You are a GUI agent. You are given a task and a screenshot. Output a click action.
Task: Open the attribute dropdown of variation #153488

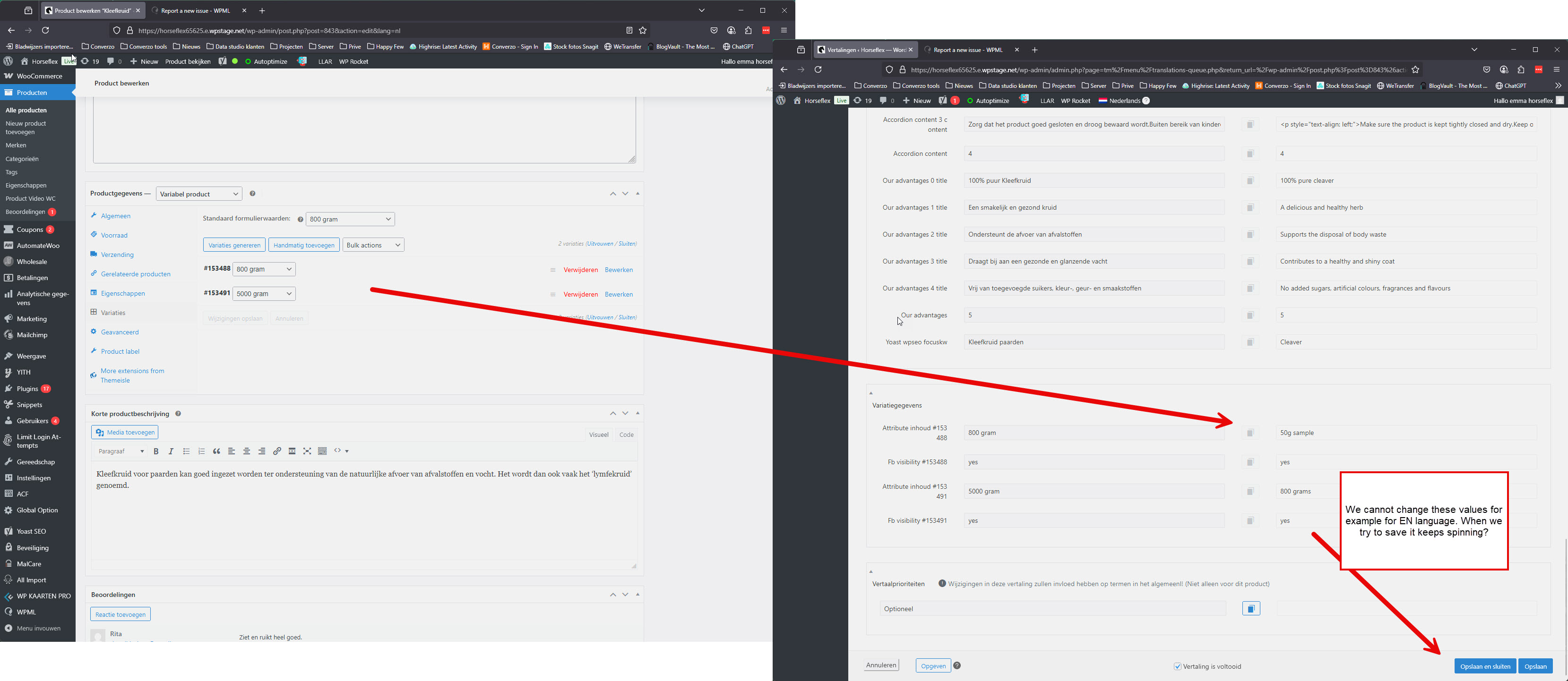(x=264, y=269)
